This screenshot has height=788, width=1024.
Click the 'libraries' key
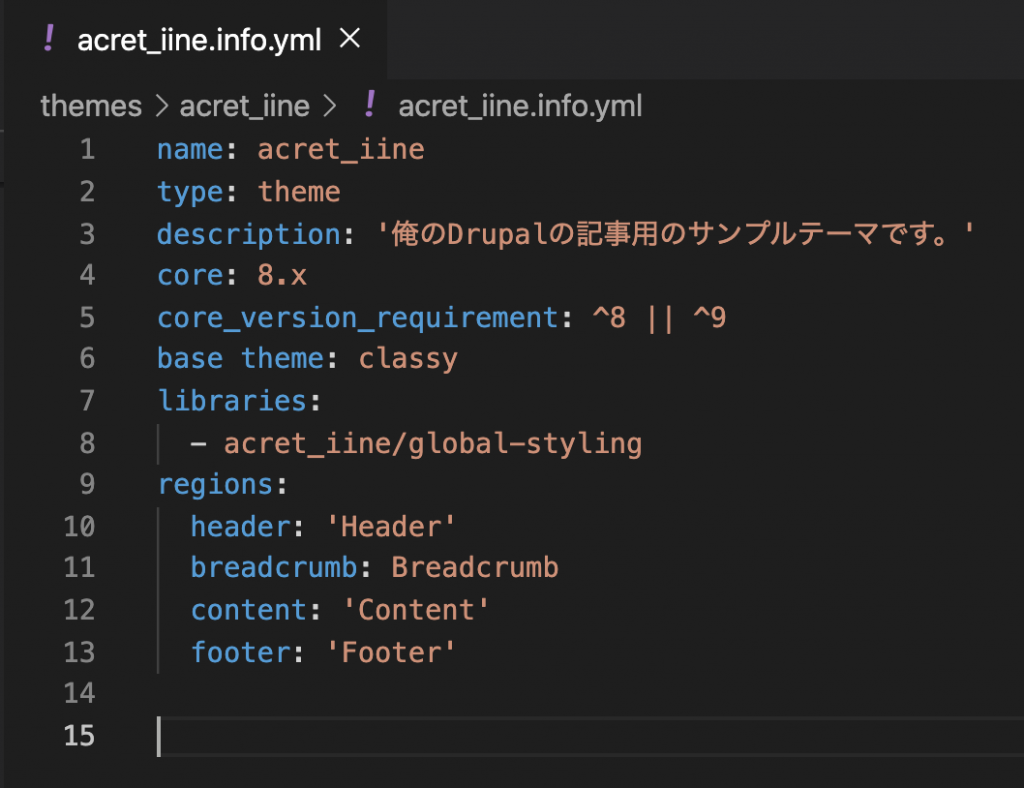pyautogui.click(x=232, y=400)
